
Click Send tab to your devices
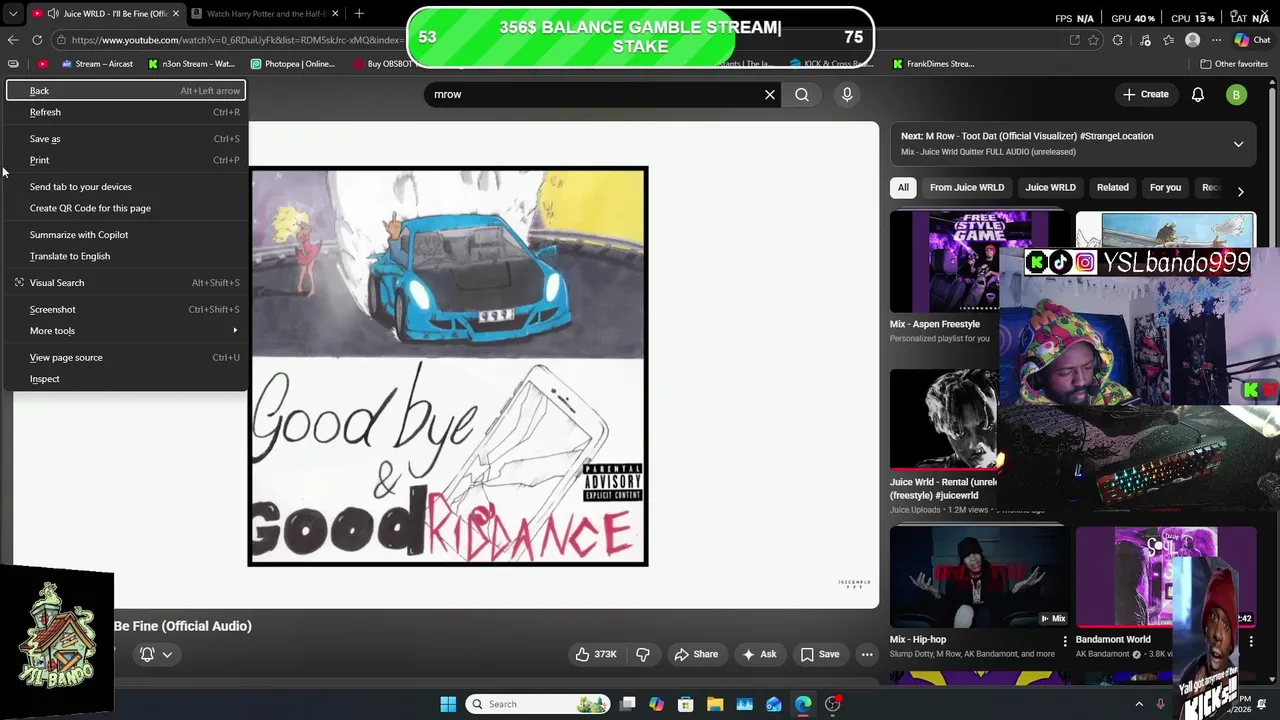125,187
